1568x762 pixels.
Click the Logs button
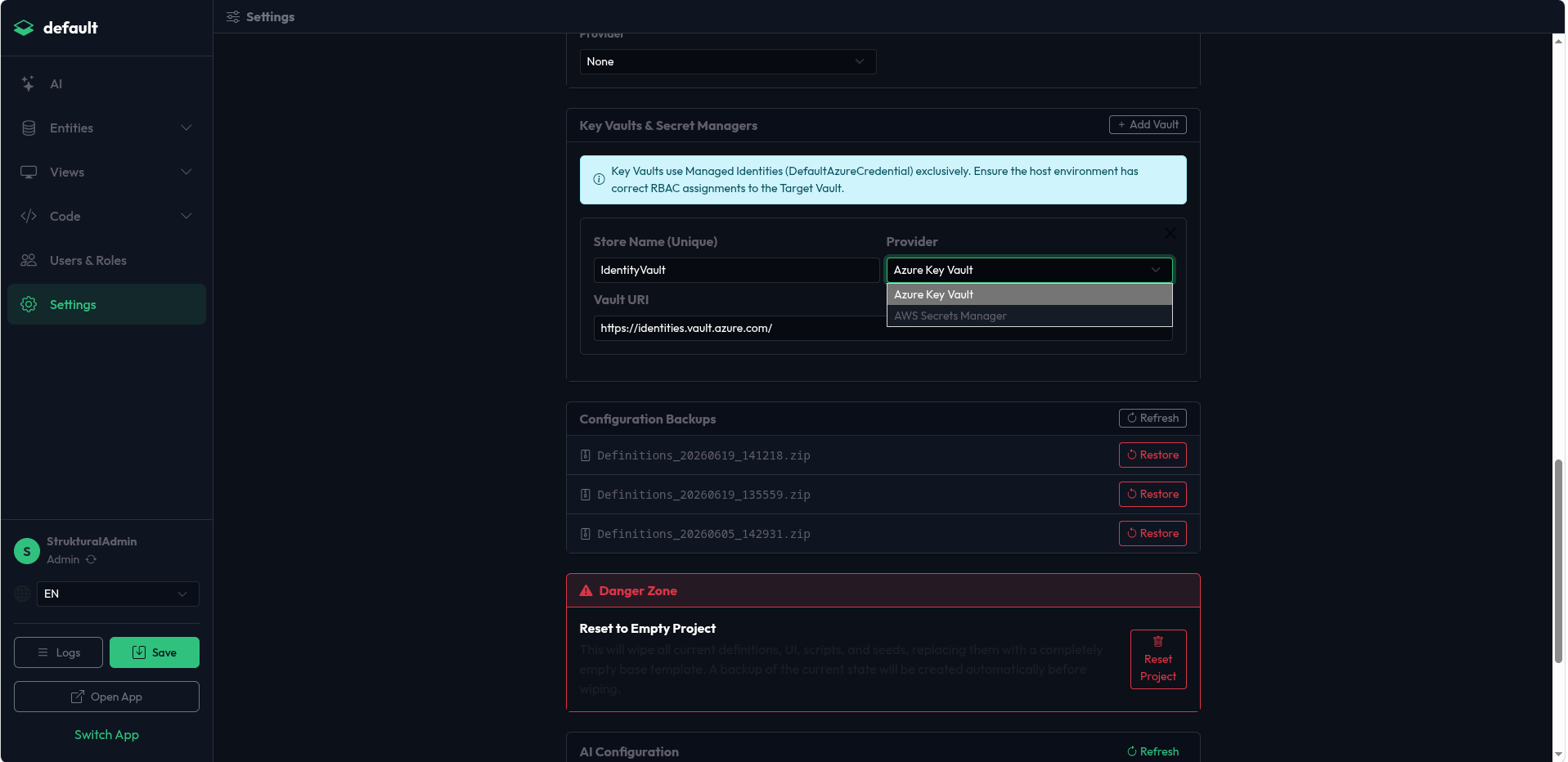coord(58,652)
